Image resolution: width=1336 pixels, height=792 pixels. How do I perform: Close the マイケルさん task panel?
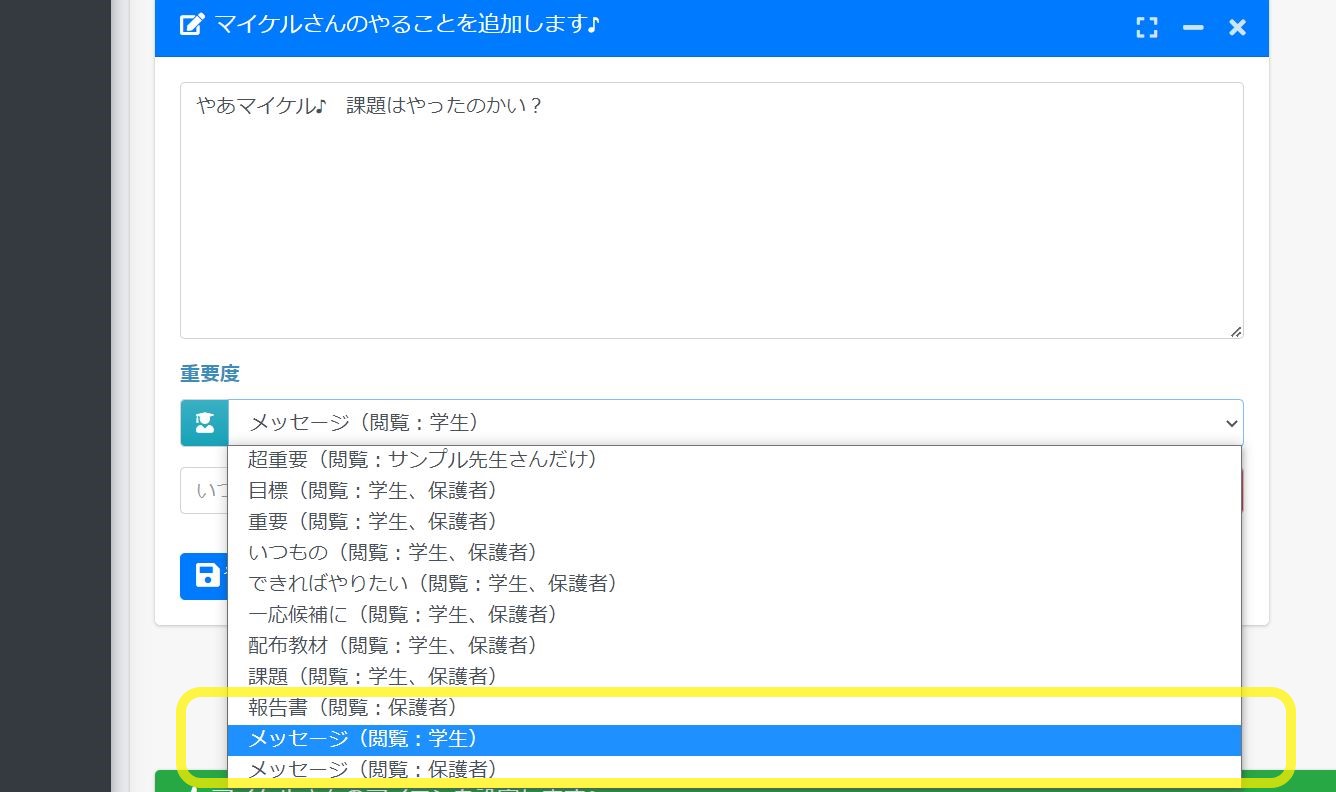(x=1237, y=28)
